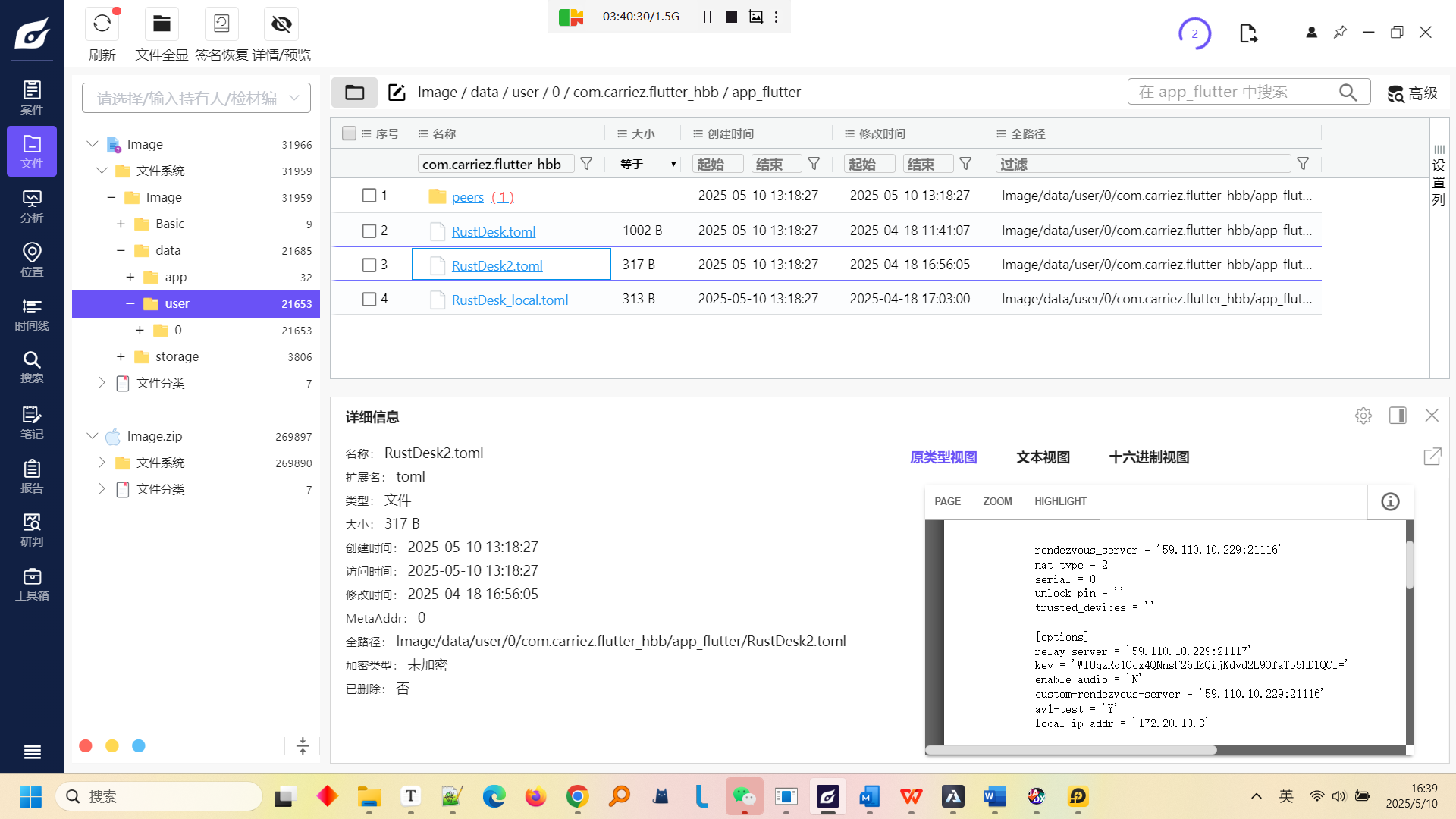The image size is (1456, 819).
Task: Collapse the top Image tree node
Action: coord(93,144)
